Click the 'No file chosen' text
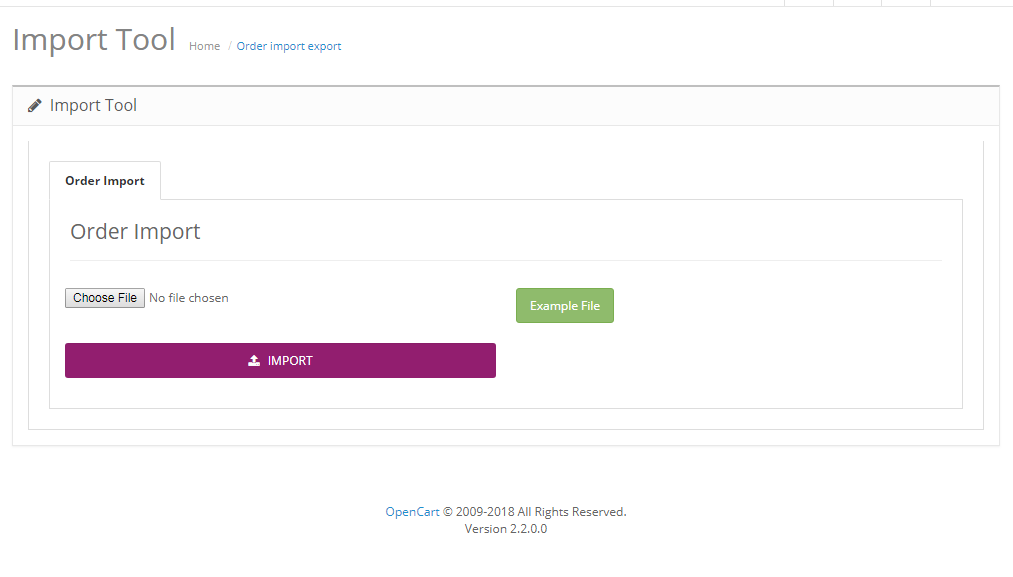 coord(189,298)
